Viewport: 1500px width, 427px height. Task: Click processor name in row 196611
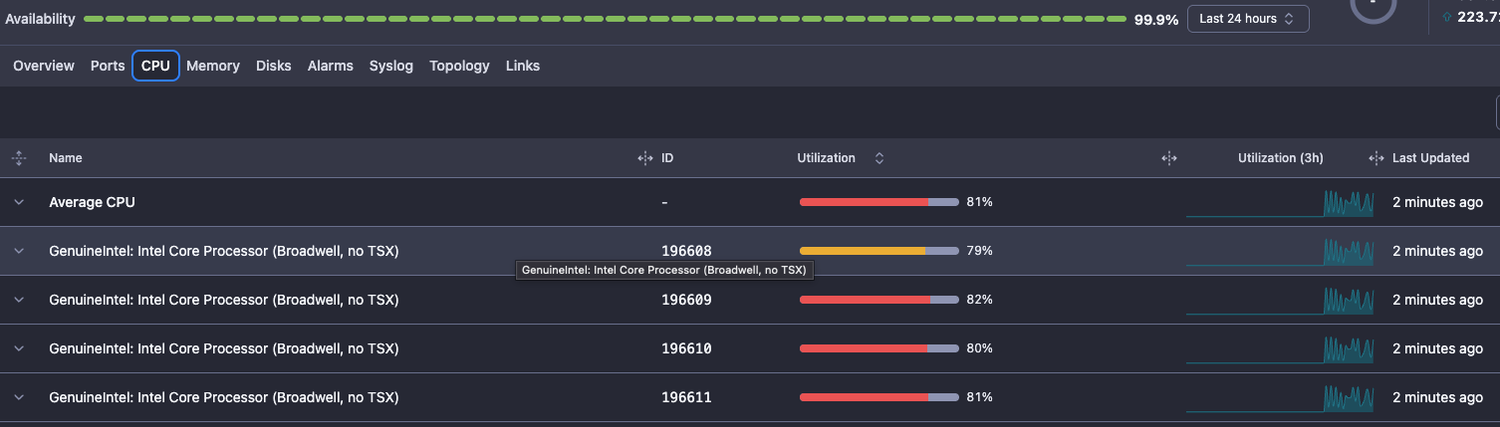[x=224, y=398]
